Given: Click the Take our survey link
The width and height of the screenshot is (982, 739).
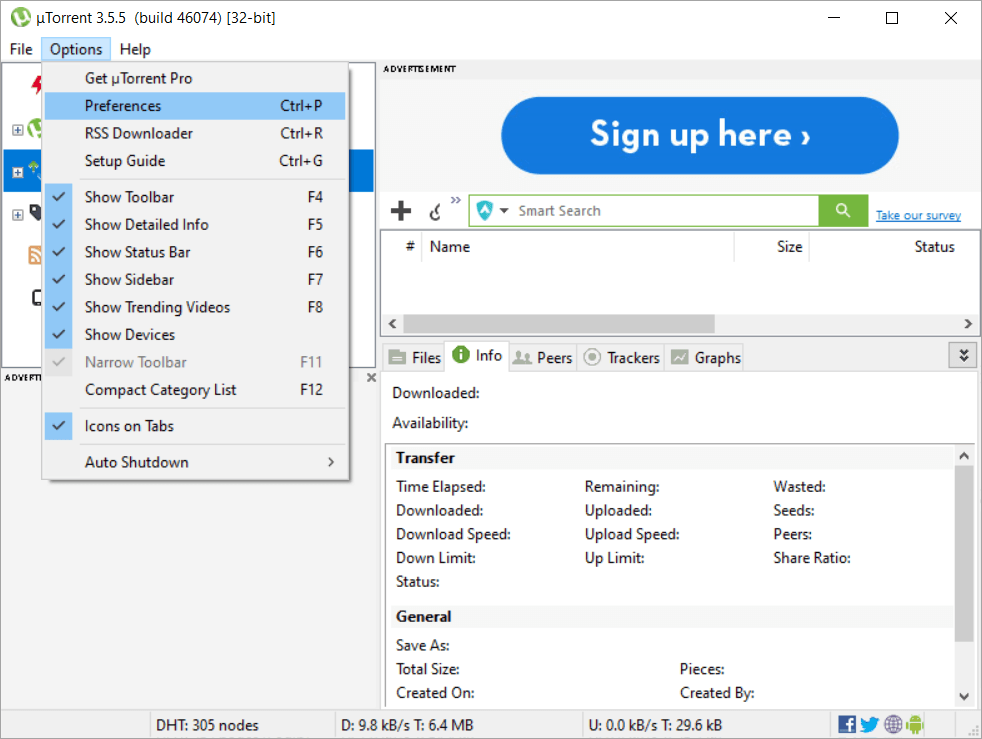Looking at the screenshot, I should point(917,214).
